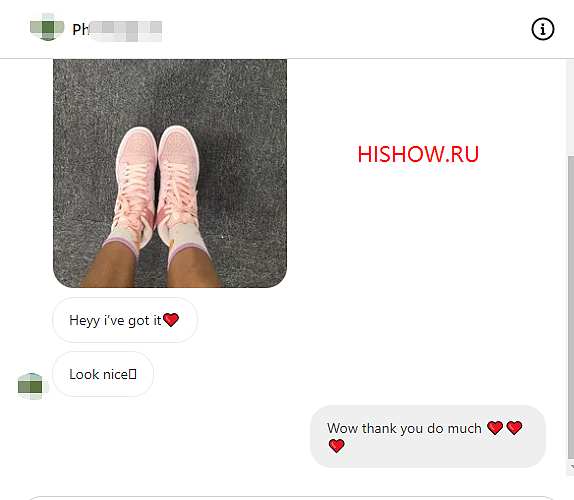Click second heart at end of first line
574x500 pixels.
pos(514,427)
